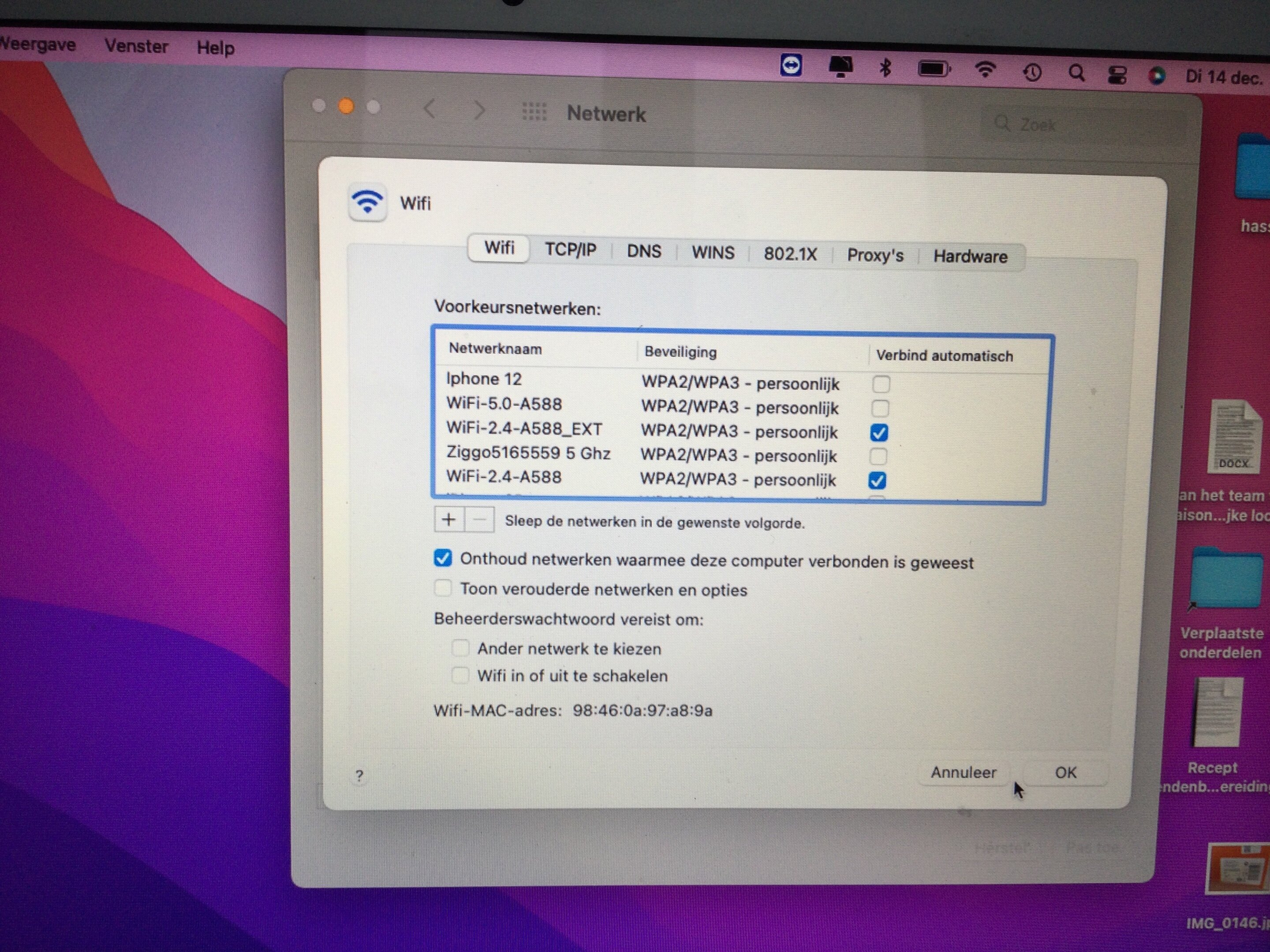Toggle auto-connect for WiFi-5.0-A588
Screen dimensions: 1270x952
click(880, 408)
